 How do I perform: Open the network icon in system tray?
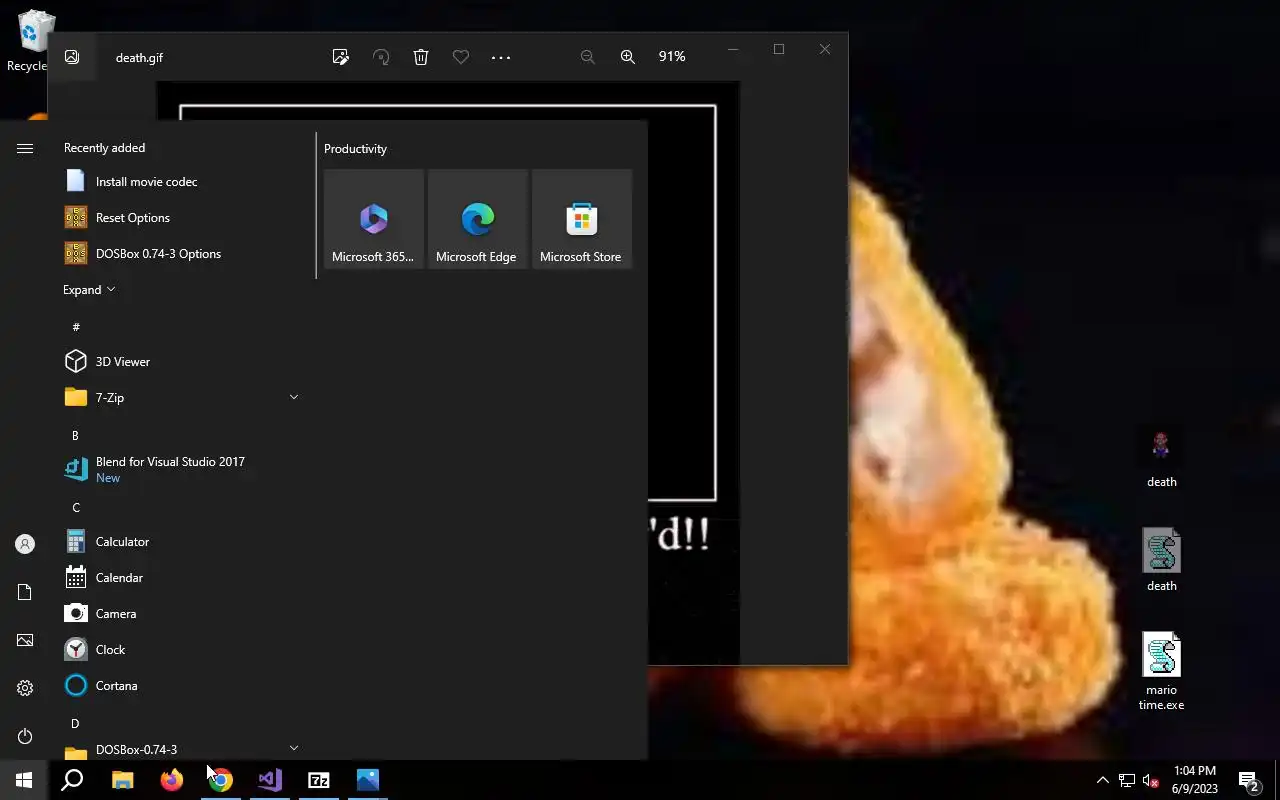tap(1127, 780)
